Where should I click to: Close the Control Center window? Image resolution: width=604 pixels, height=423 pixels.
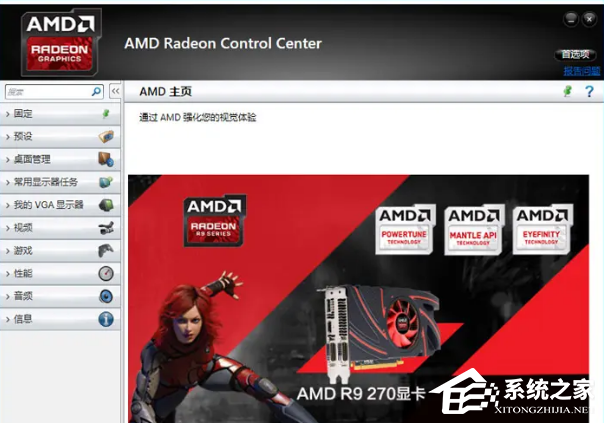point(589,19)
